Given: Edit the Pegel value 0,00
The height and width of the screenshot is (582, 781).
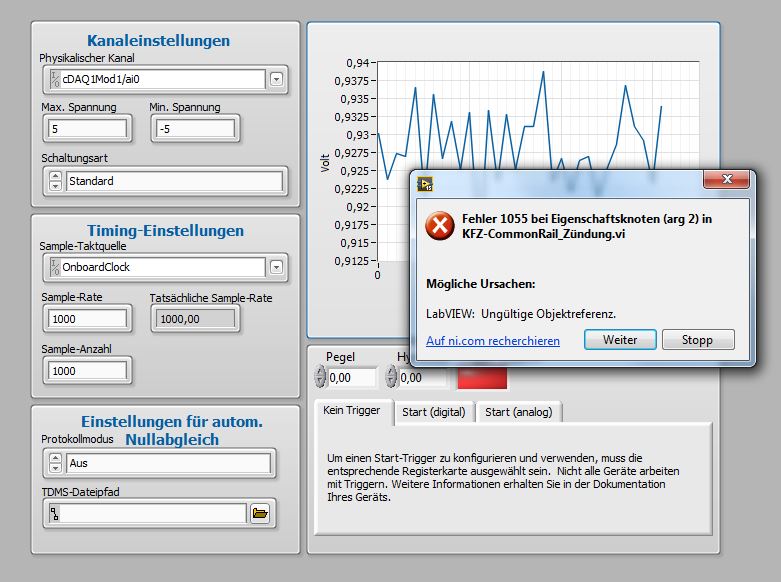Looking at the screenshot, I should point(352,378).
